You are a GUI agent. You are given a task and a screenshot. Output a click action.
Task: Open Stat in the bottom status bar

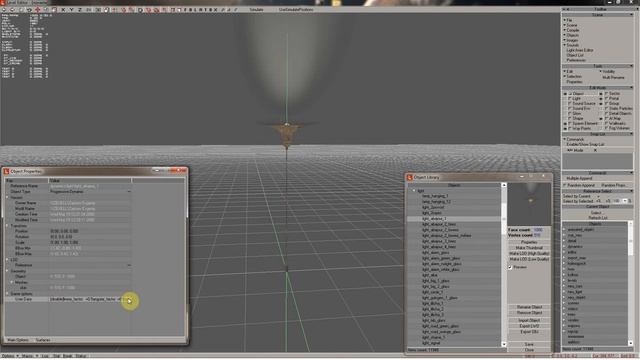click(x=57, y=356)
